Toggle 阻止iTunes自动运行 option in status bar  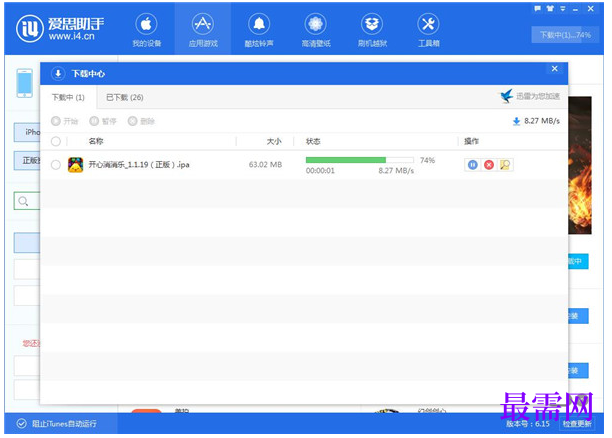[x=57, y=424]
